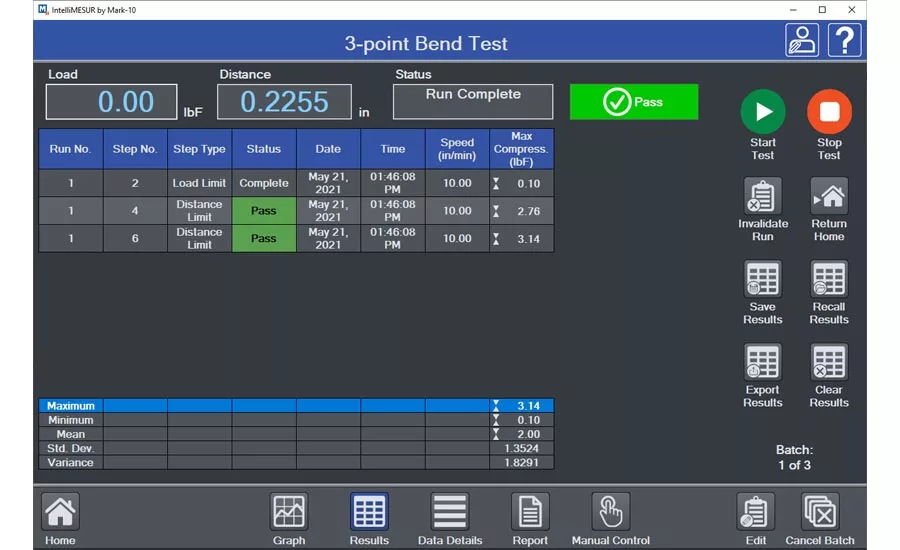
Task: Click the Status column header
Action: pos(264,149)
